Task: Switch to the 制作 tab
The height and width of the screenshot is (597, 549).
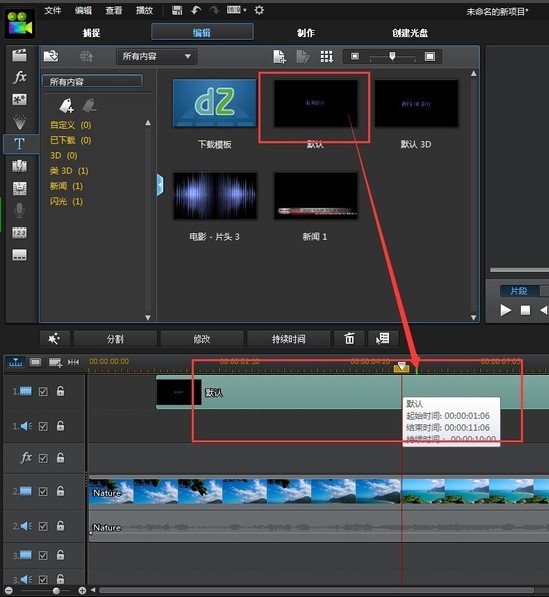Action: [306, 33]
